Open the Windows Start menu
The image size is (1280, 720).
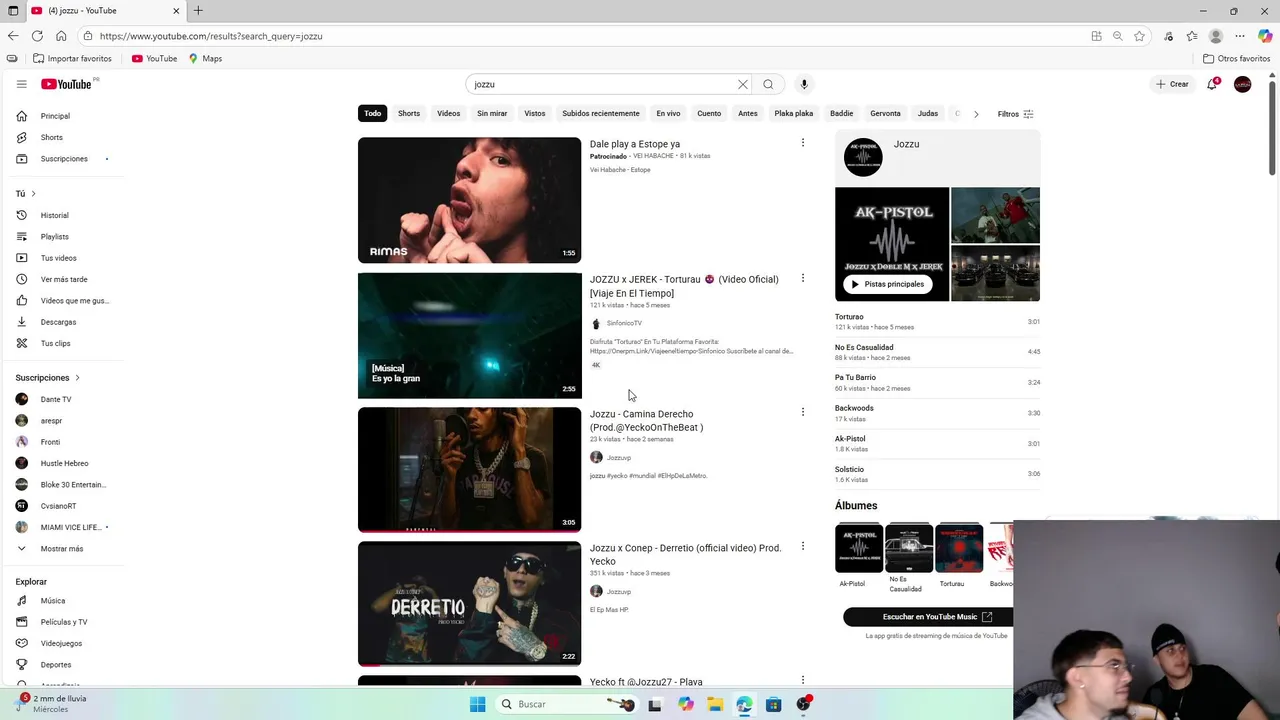pyautogui.click(x=478, y=704)
